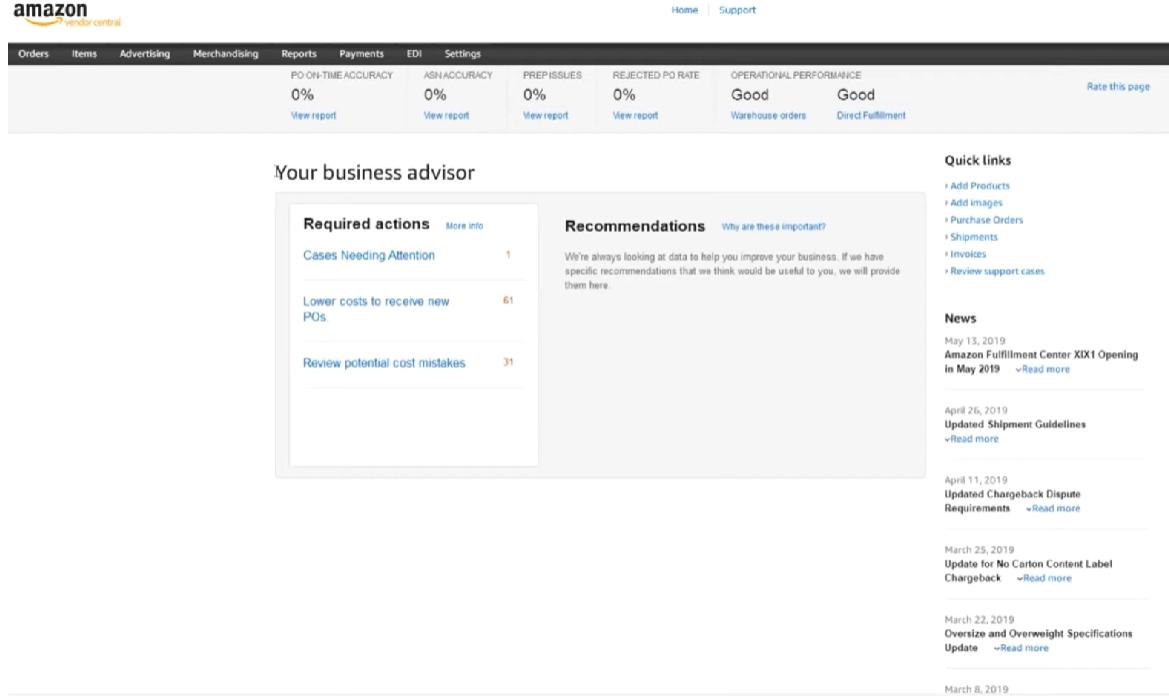Expand Read more for Fulfillment Center XIX1 news
The image size is (1169, 696).
pyautogui.click(x=1045, y=369)
